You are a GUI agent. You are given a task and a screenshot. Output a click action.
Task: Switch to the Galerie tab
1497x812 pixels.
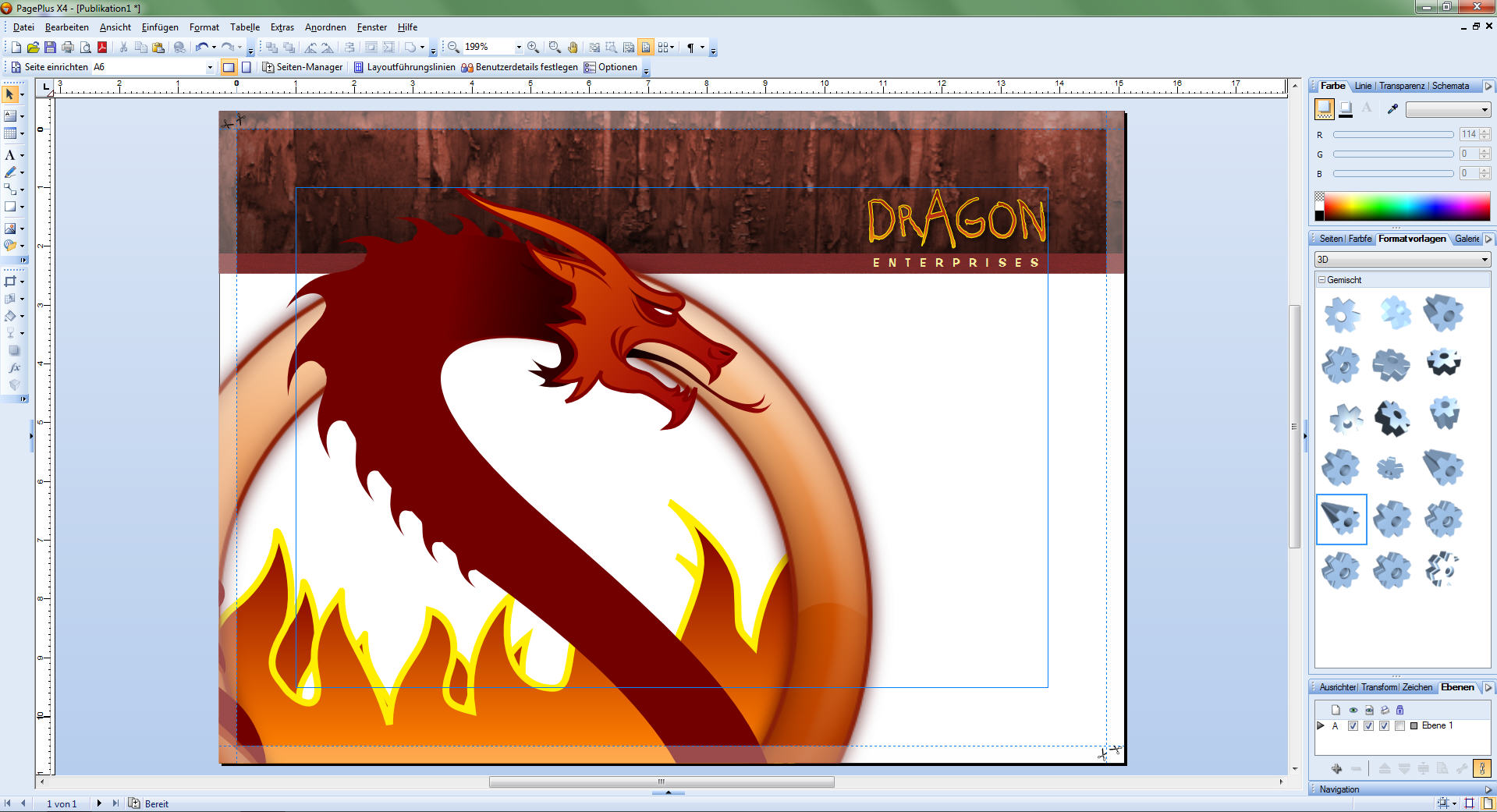[1467, 239]
